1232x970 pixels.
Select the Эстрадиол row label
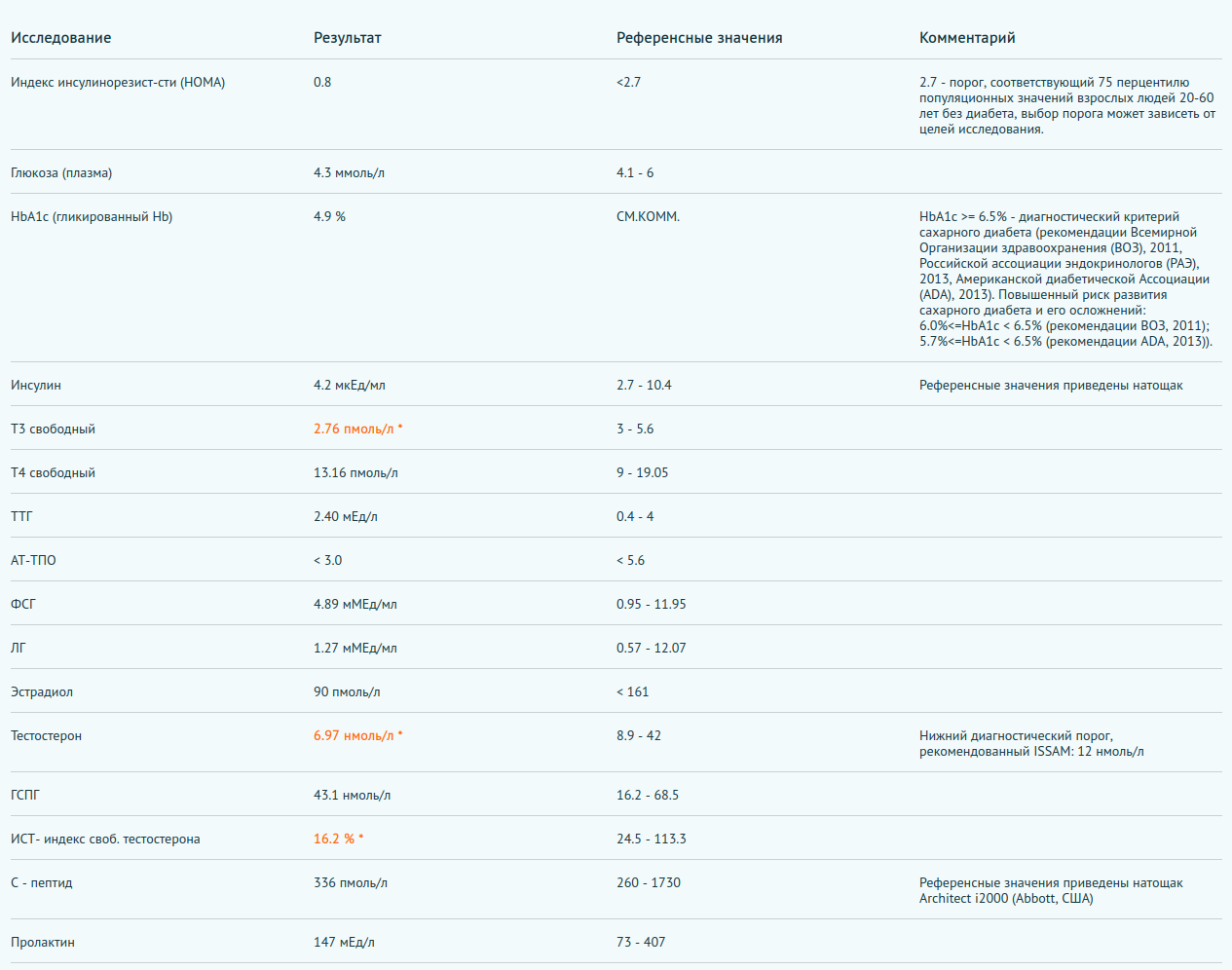point(42,692)
